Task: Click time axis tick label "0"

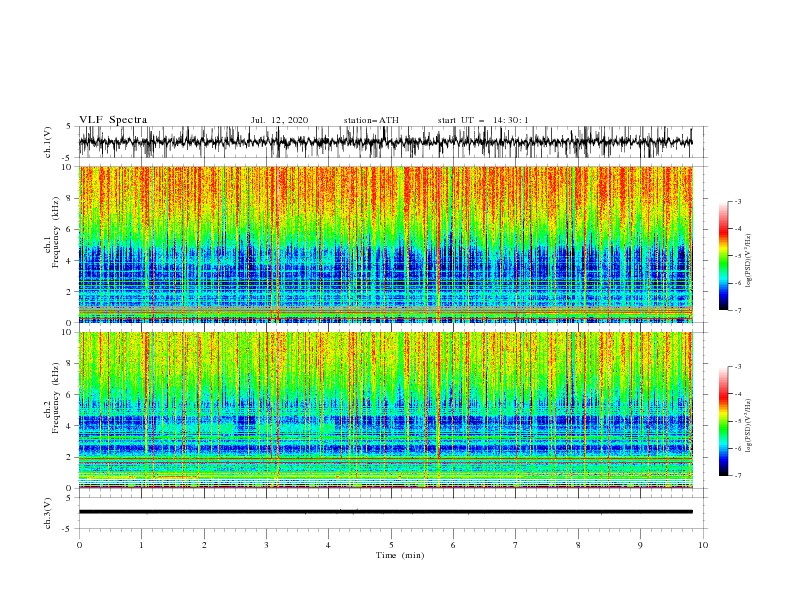Action: pos(79,545)
